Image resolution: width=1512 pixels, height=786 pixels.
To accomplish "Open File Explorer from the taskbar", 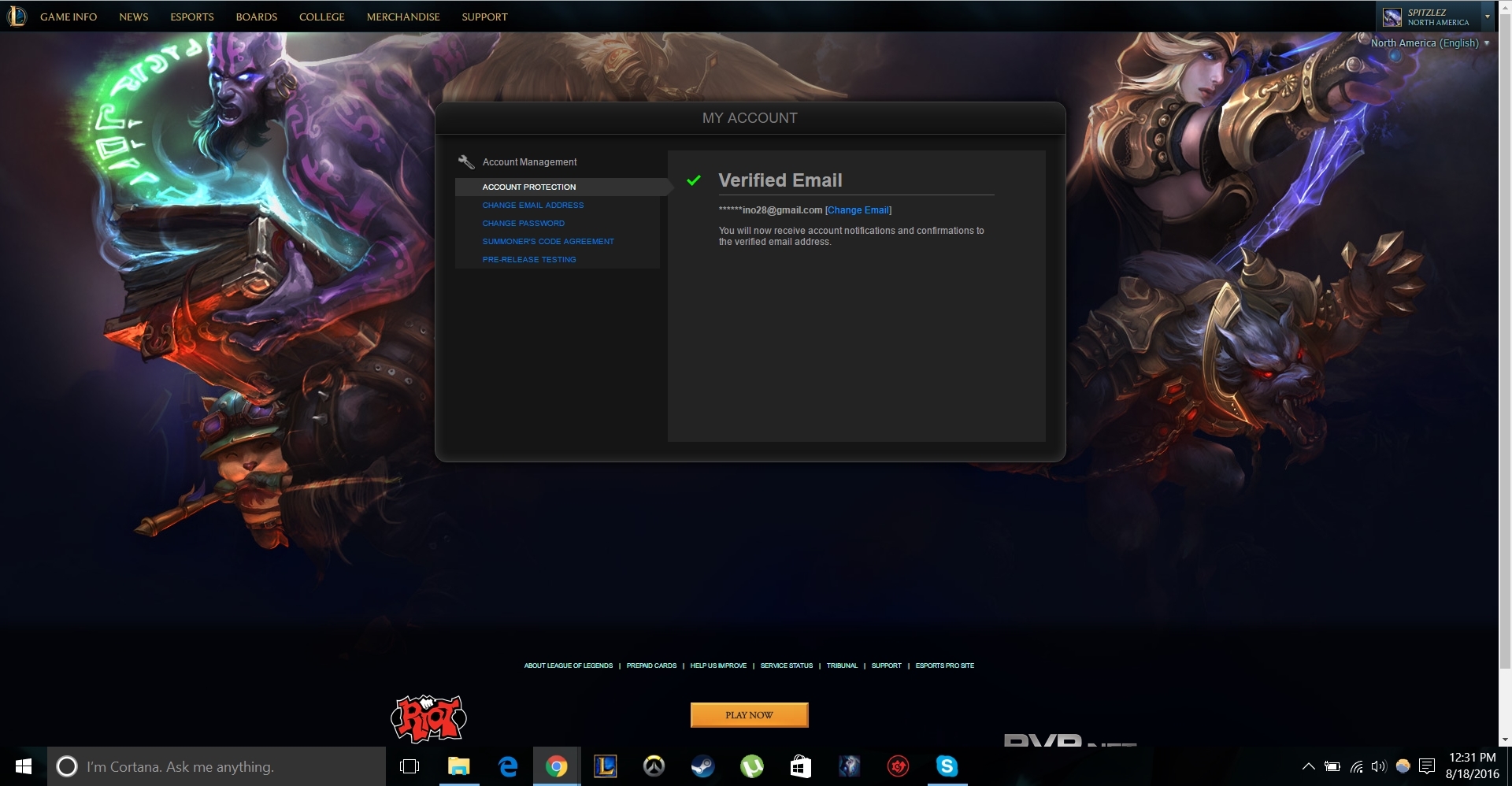I will pos(459,766).
